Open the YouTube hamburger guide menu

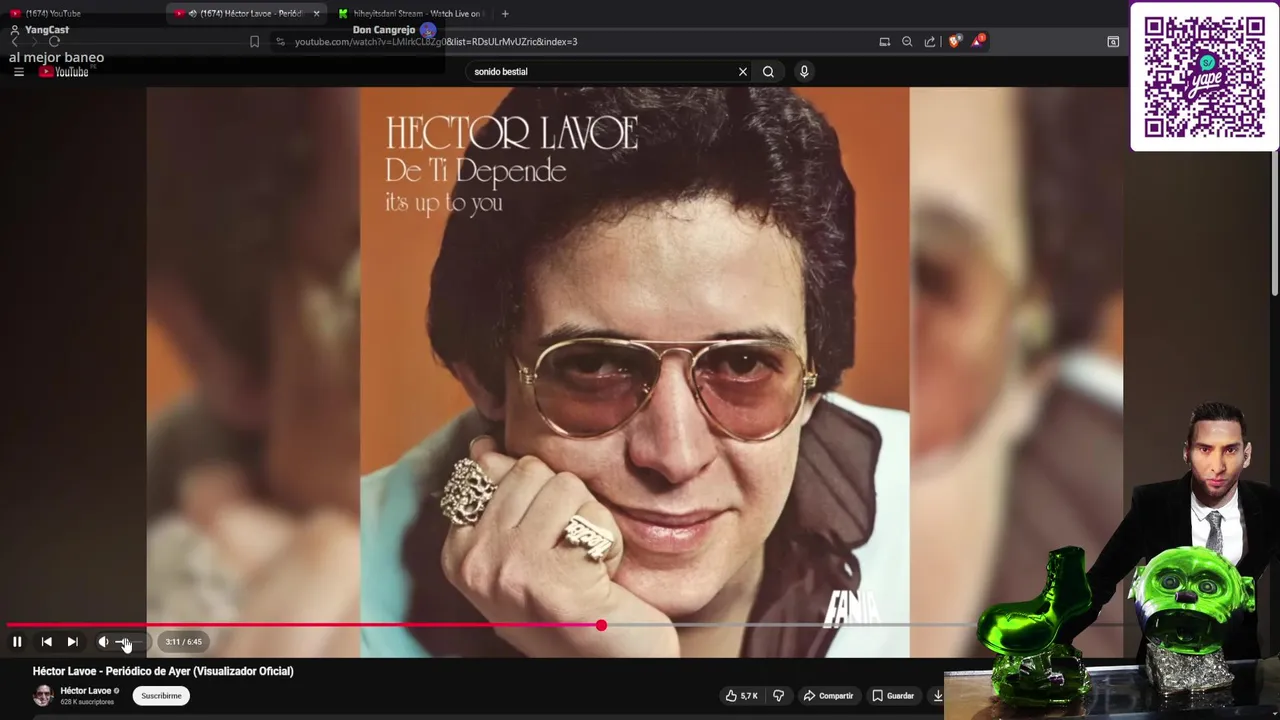(18, 72)
